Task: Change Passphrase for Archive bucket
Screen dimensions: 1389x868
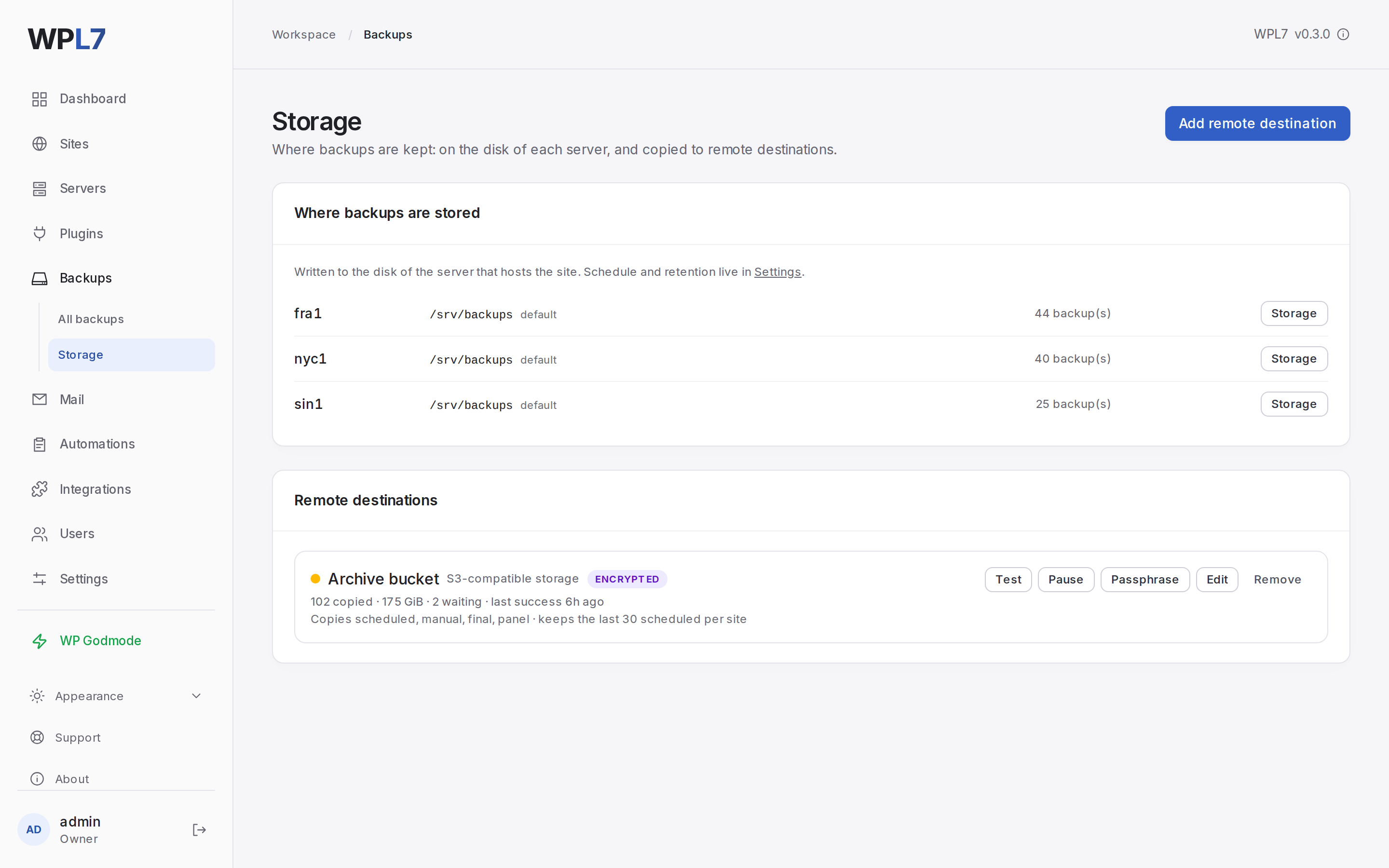Action: 1145,580
